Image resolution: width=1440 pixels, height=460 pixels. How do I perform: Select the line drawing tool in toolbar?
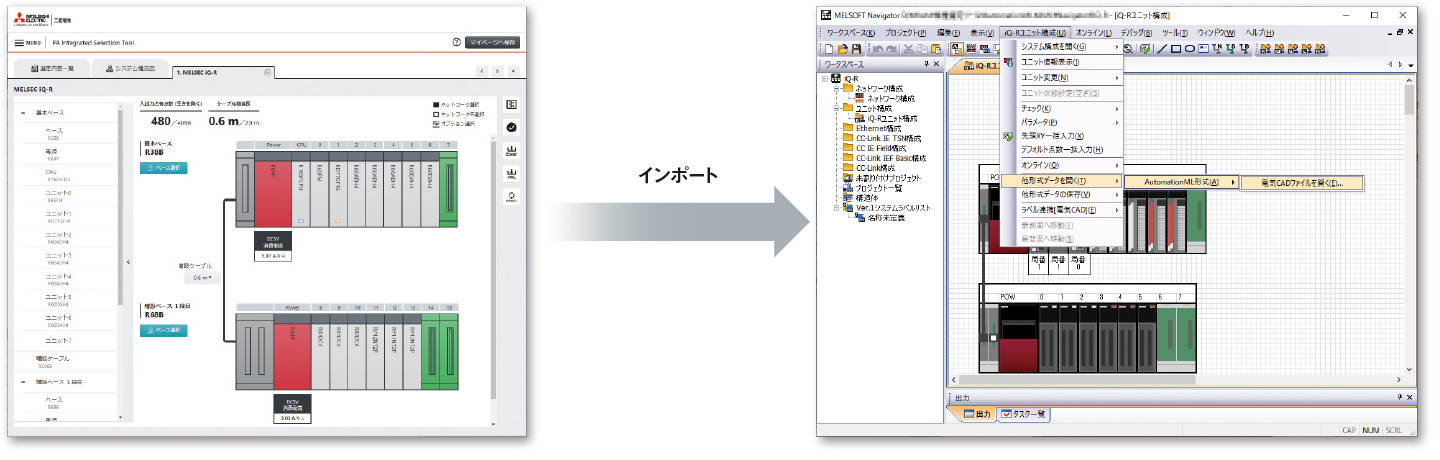coord(1162,48)
